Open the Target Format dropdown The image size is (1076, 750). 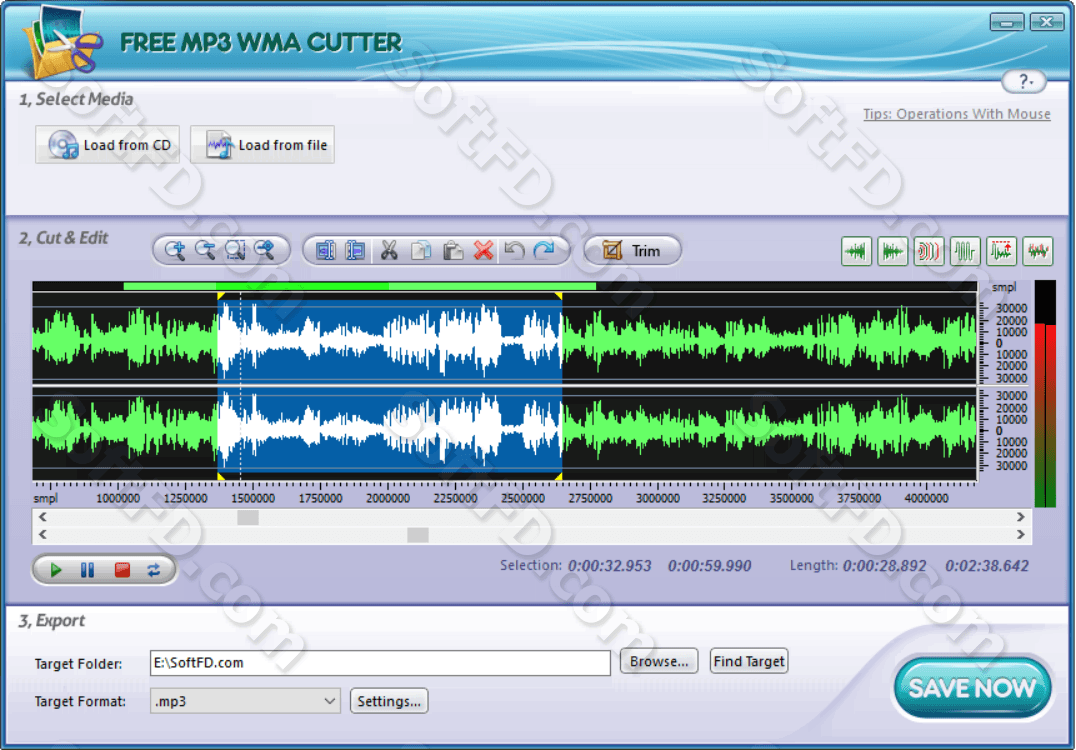[245, 701]
